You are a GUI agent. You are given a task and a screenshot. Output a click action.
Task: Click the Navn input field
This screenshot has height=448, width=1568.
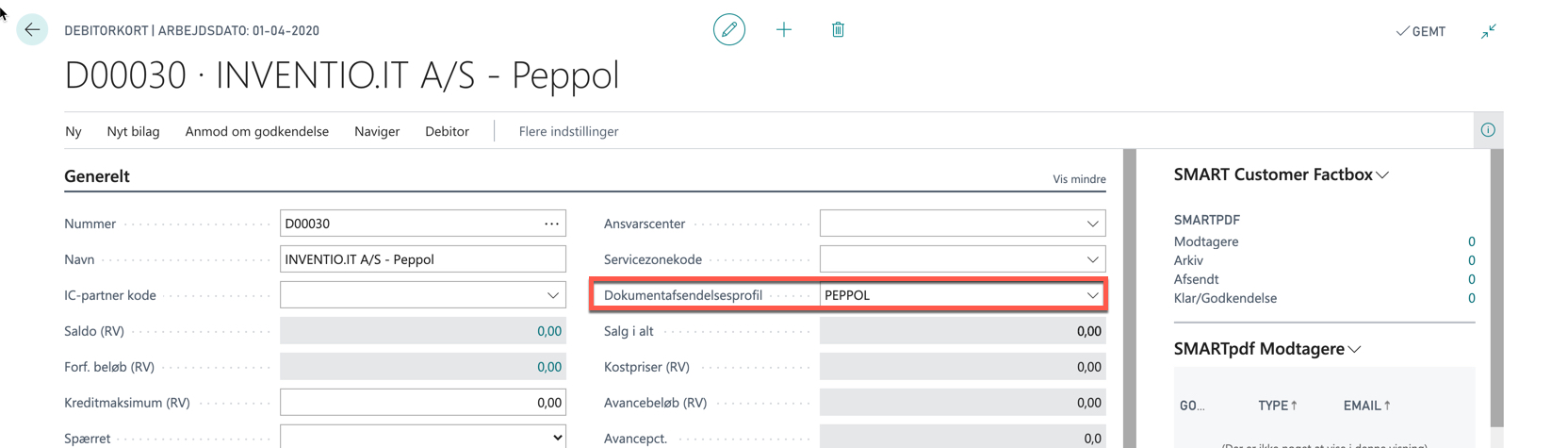click(x=423, y=259)
